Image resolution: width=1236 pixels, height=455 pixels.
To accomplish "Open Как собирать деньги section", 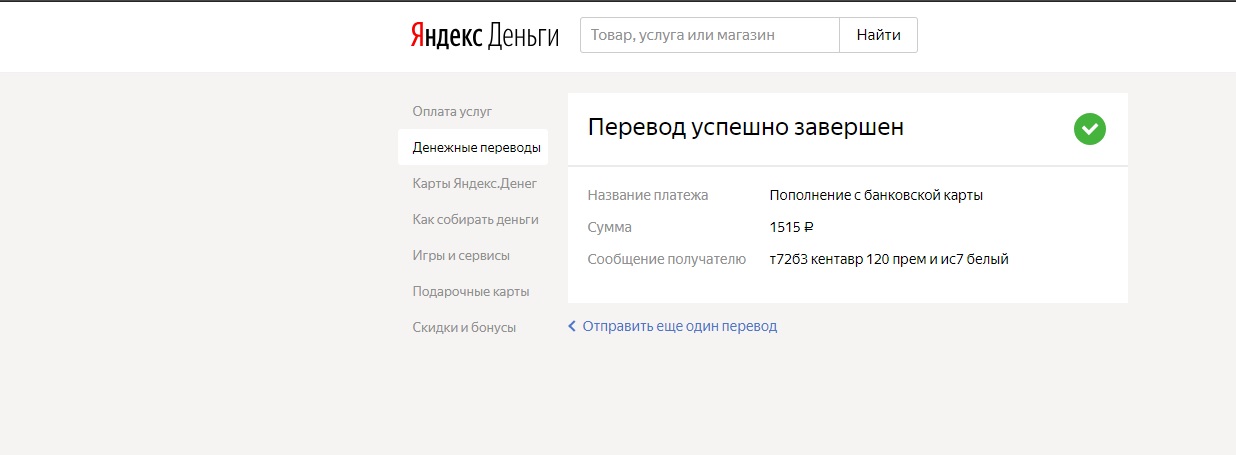I will point(476,219).
